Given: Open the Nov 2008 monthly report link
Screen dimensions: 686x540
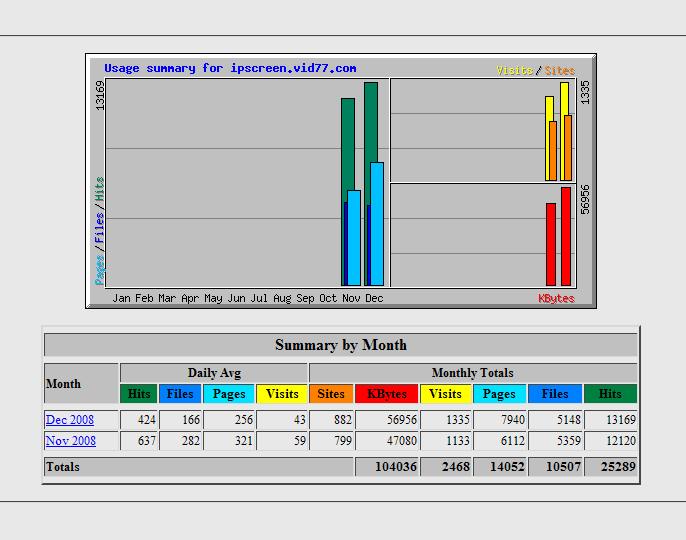Looking at the screenshot, I should coord(70,441).
